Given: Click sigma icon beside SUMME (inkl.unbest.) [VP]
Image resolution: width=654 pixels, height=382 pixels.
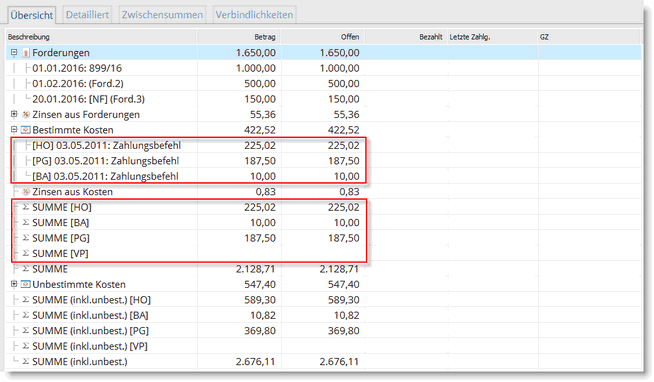Looking at the screenshot, I should (x=26, y=346).
